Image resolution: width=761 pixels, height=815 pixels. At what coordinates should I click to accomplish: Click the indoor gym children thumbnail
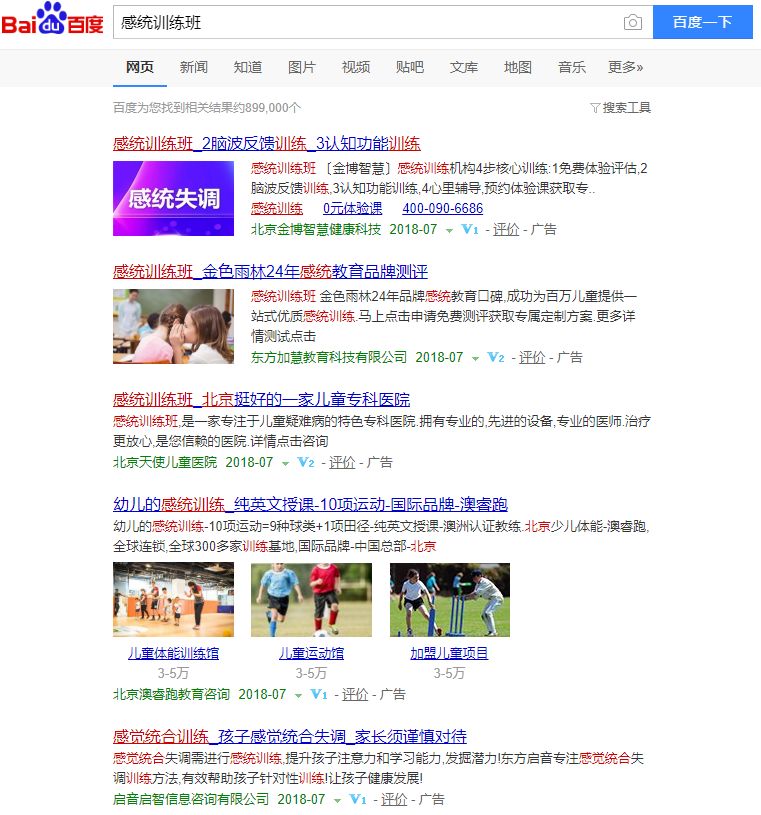[x=173, y=600]
